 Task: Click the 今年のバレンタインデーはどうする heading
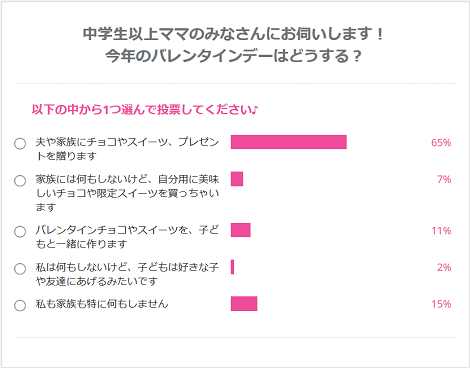pyautogui.click(x=233, y=56)
